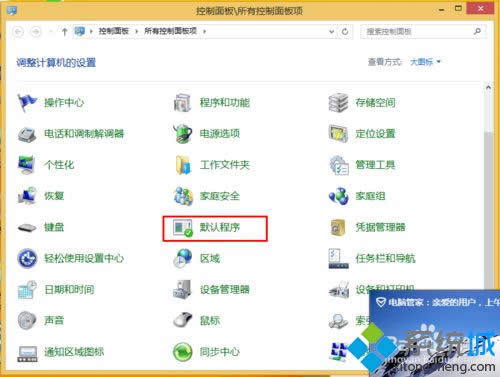Open the 恢复 recovery icon

point(27,196)
